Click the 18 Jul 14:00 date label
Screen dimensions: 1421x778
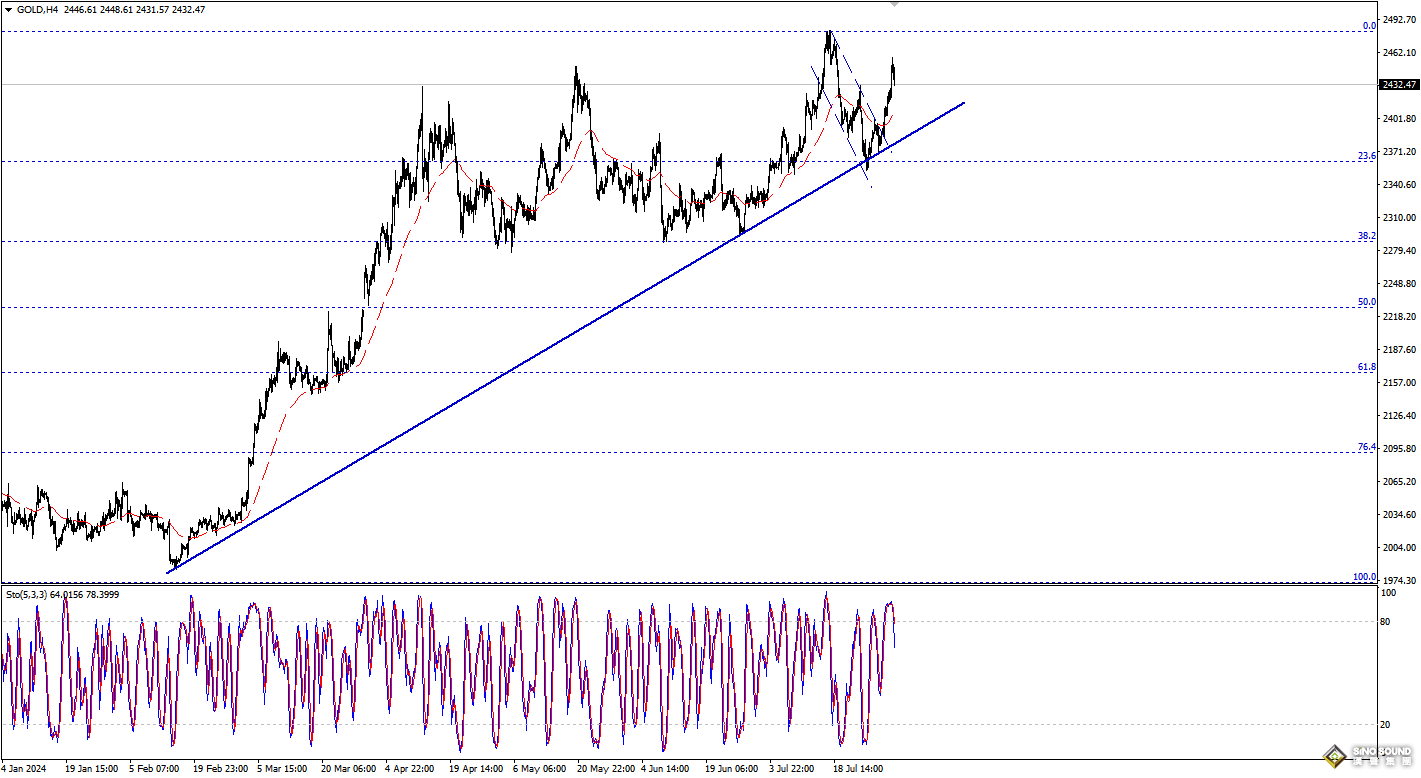pos(859,769)
